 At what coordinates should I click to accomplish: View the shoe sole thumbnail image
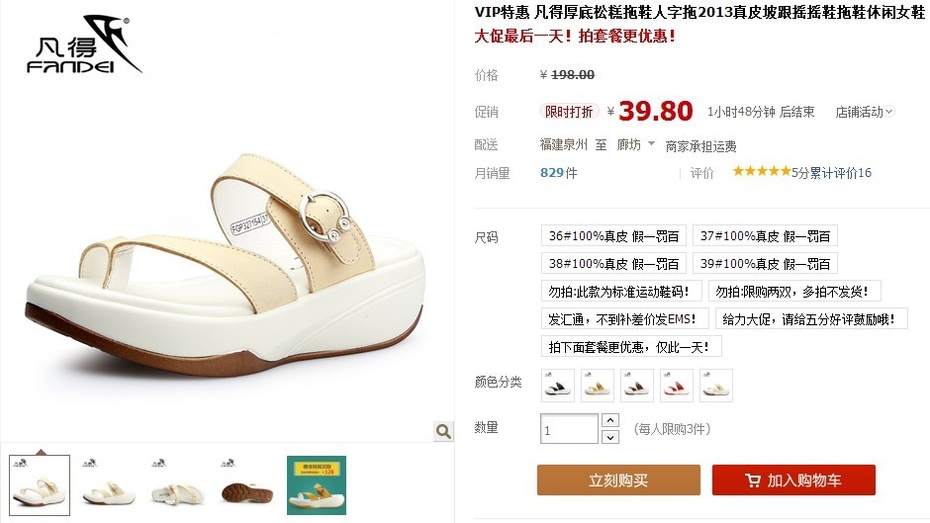247,485
